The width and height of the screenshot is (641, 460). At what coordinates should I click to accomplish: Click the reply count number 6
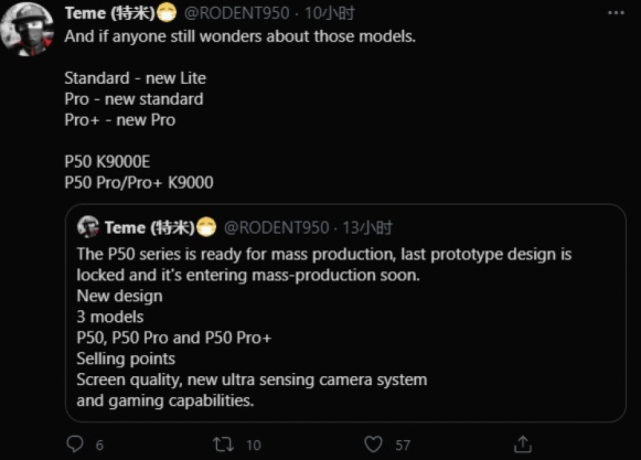click(x=100, y=444)
